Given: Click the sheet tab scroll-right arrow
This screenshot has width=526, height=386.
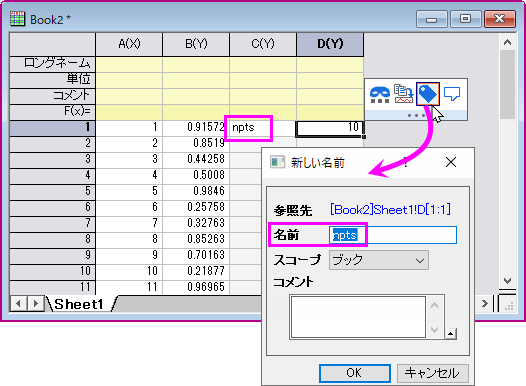Looking at the screenshot, I should (x=36, y=304).
